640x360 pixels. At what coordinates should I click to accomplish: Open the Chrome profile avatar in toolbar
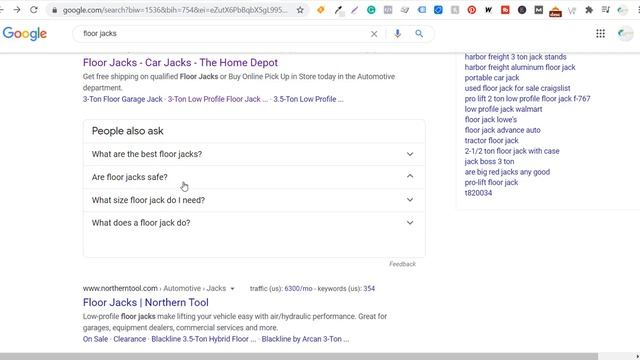point(622,10)
